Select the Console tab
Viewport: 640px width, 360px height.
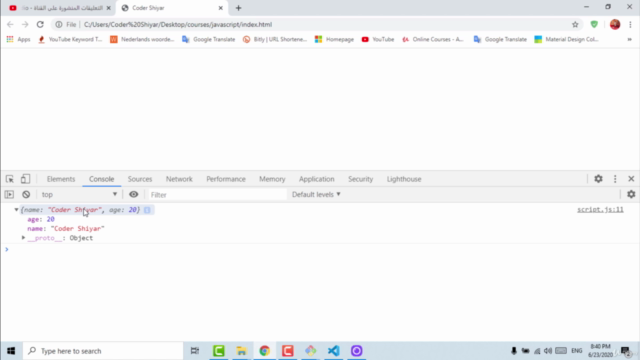tap(102, 179)
